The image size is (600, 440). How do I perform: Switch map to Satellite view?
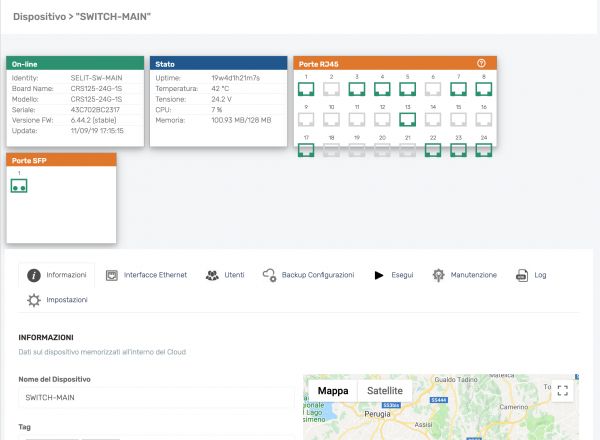click(385, 391)
